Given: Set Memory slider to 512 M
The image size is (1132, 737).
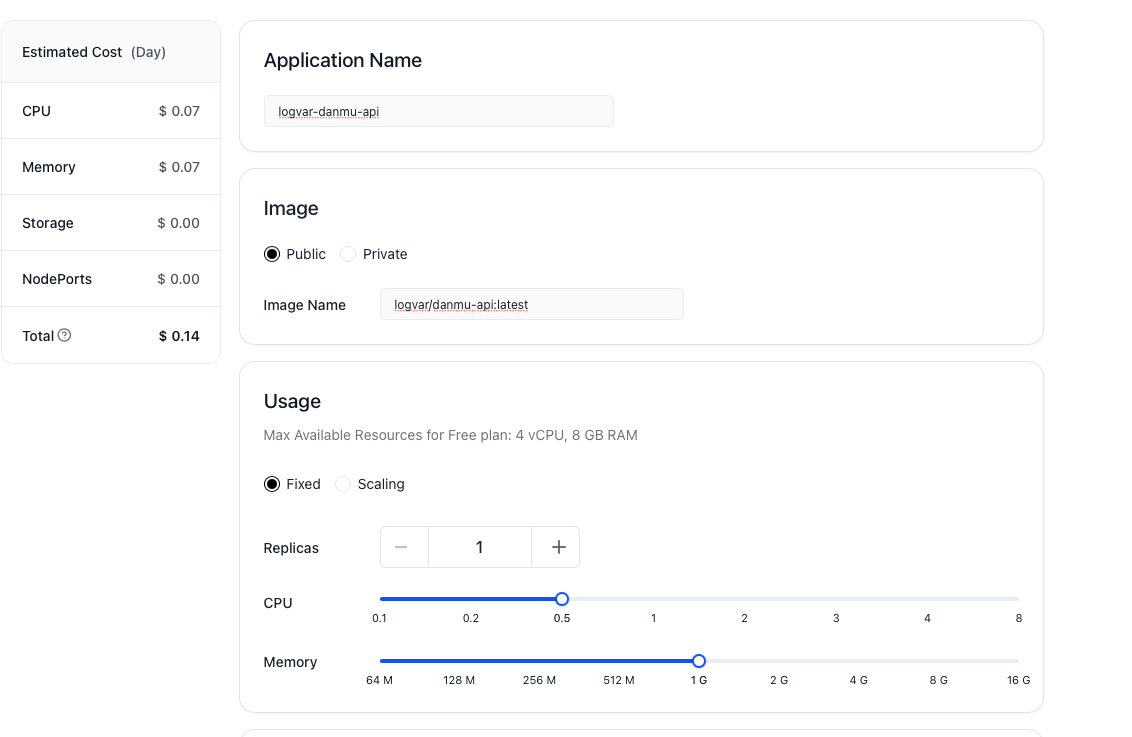Looking at the screenshot, I should point(619,661).
